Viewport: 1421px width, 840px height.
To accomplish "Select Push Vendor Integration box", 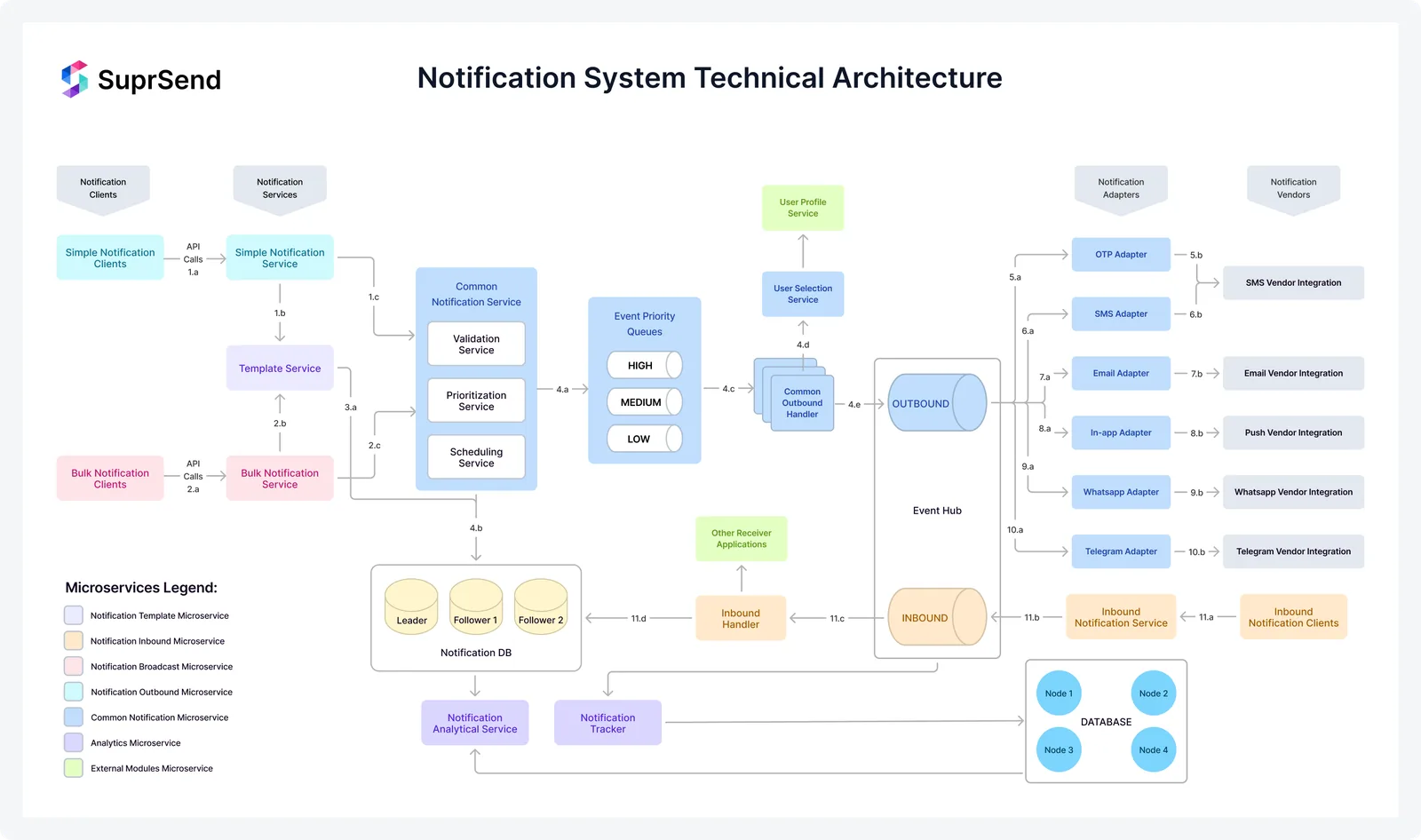I will point(1293,432).
